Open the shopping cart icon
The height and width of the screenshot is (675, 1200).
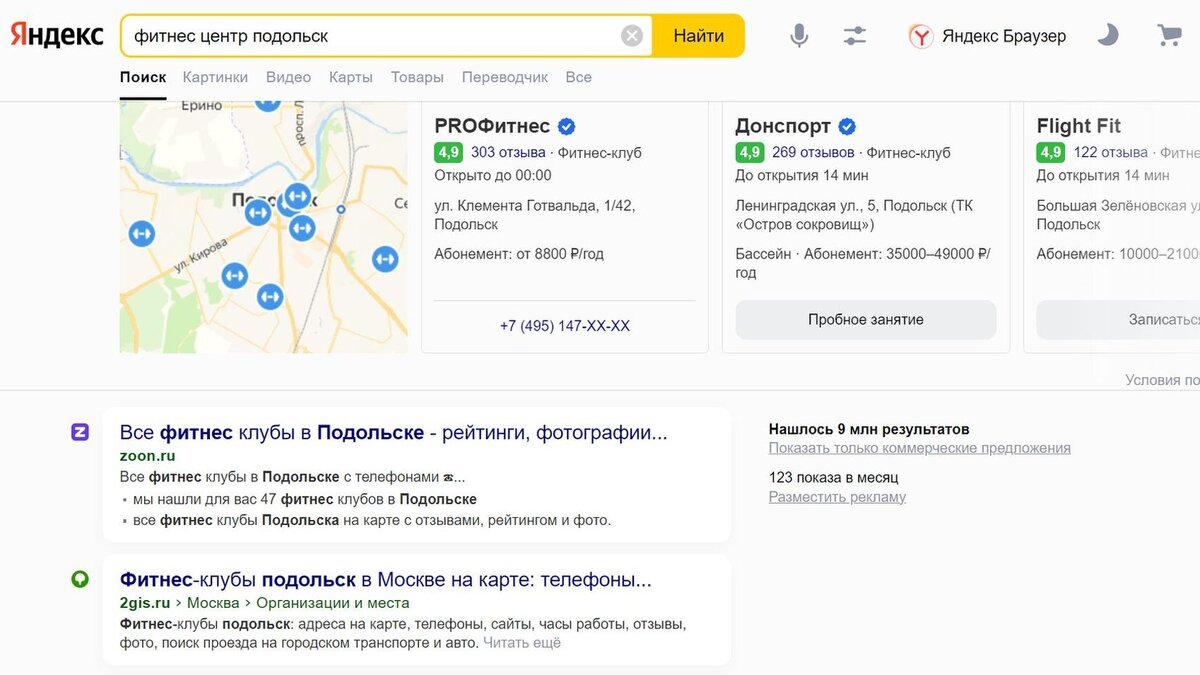coord(1168,36)
